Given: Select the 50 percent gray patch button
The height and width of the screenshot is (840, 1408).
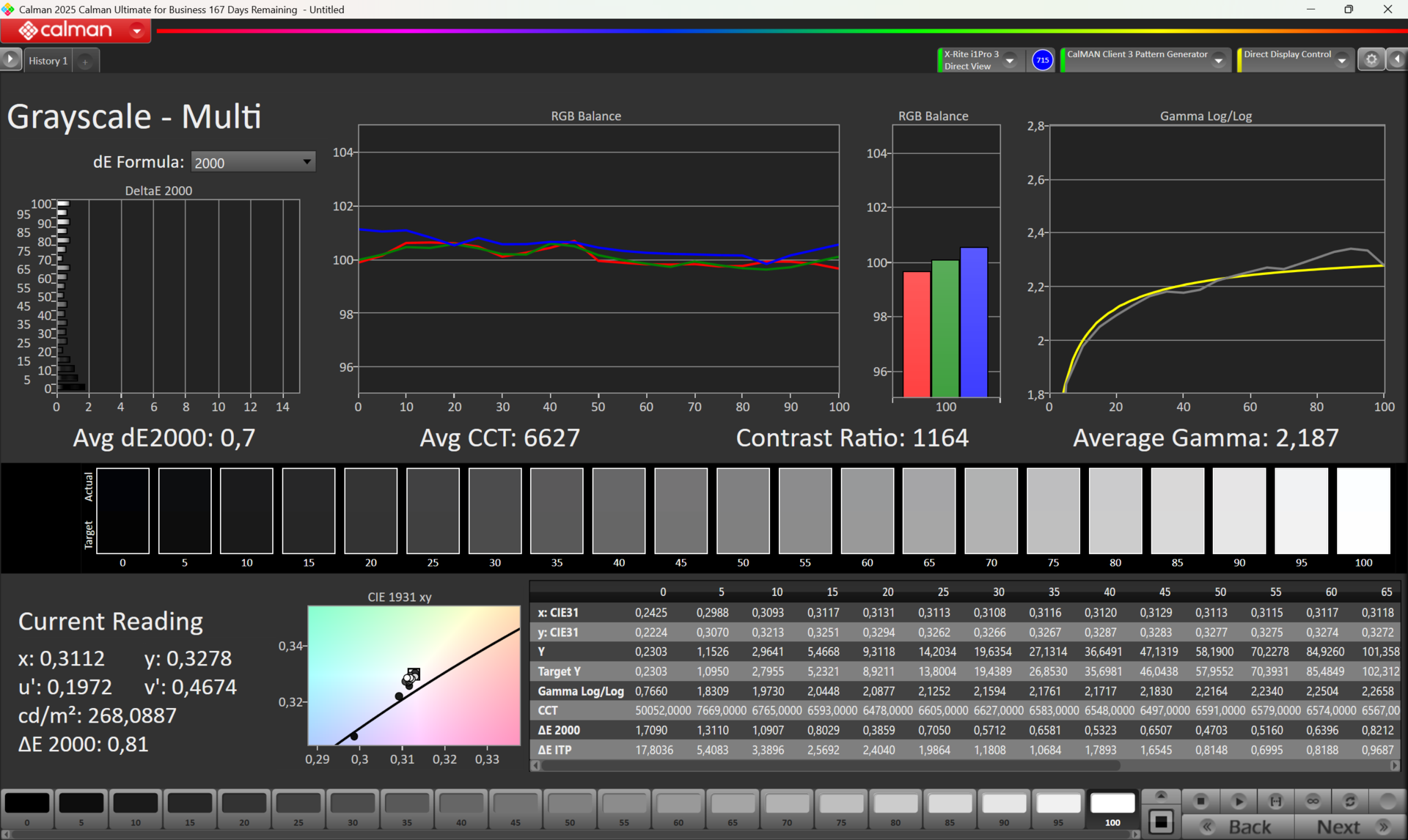Looking at the screenshot, I should tap(570, 809).
